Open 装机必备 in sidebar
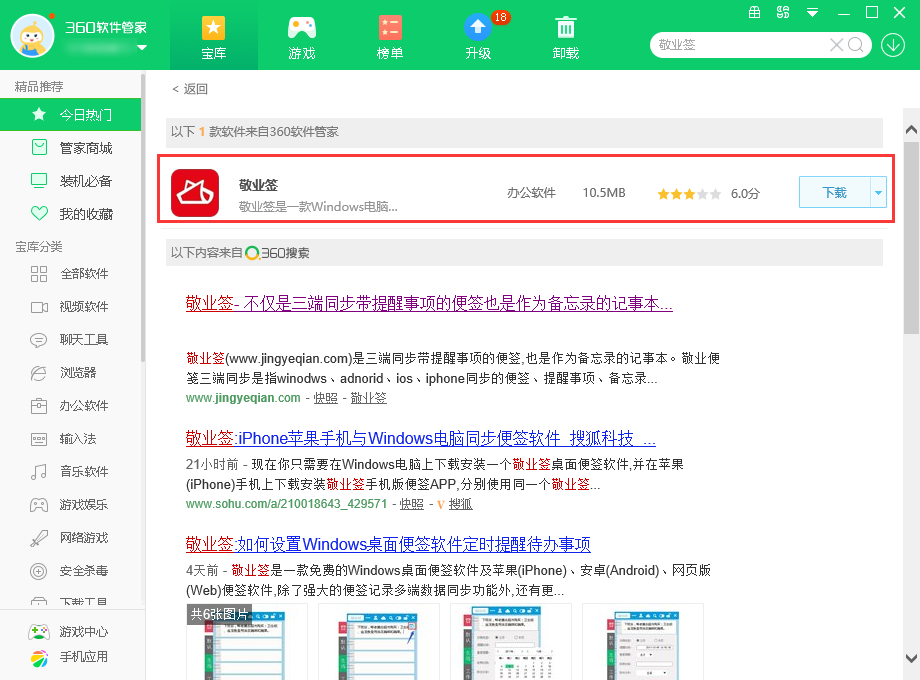Image resolution: width=920 pixels, height=680 pixels. point(70,181)
